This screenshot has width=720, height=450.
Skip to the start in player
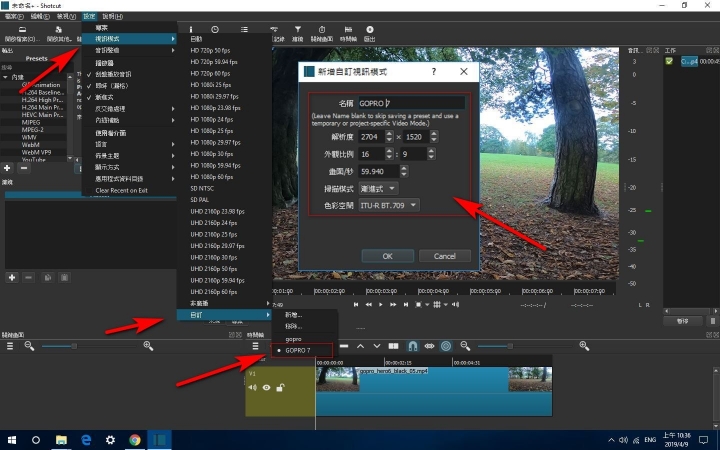[356, 304]
